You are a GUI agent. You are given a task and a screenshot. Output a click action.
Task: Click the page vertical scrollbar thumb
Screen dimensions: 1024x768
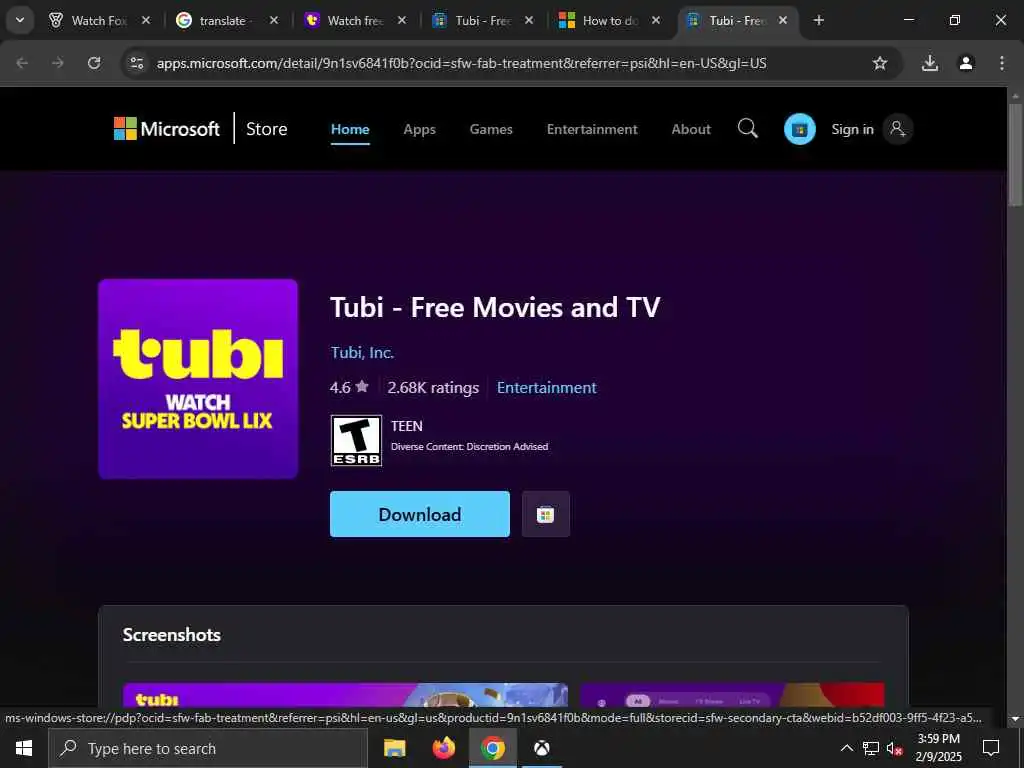click(x=1016, y=155)
